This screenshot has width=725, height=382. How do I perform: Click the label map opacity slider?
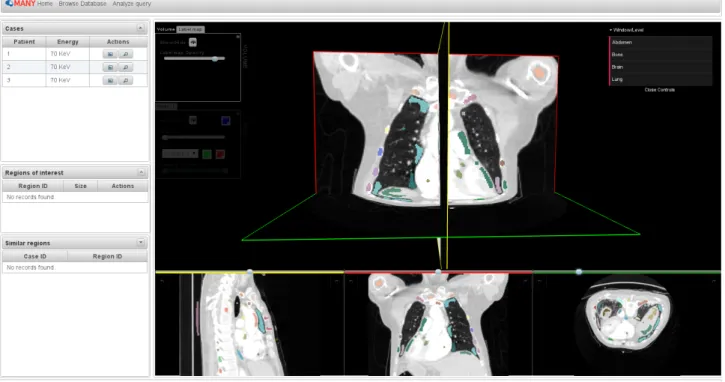(x=194, y=59)
